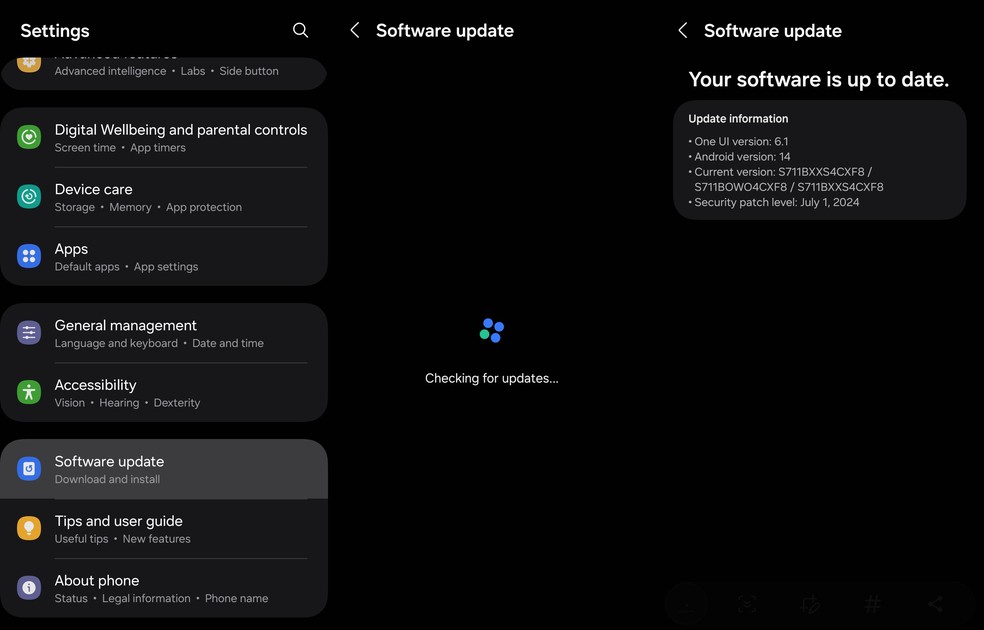Tap the General management sliders icon
This screenshot has width=984, height=630.
pyautogui.click(x=29, y=333)
